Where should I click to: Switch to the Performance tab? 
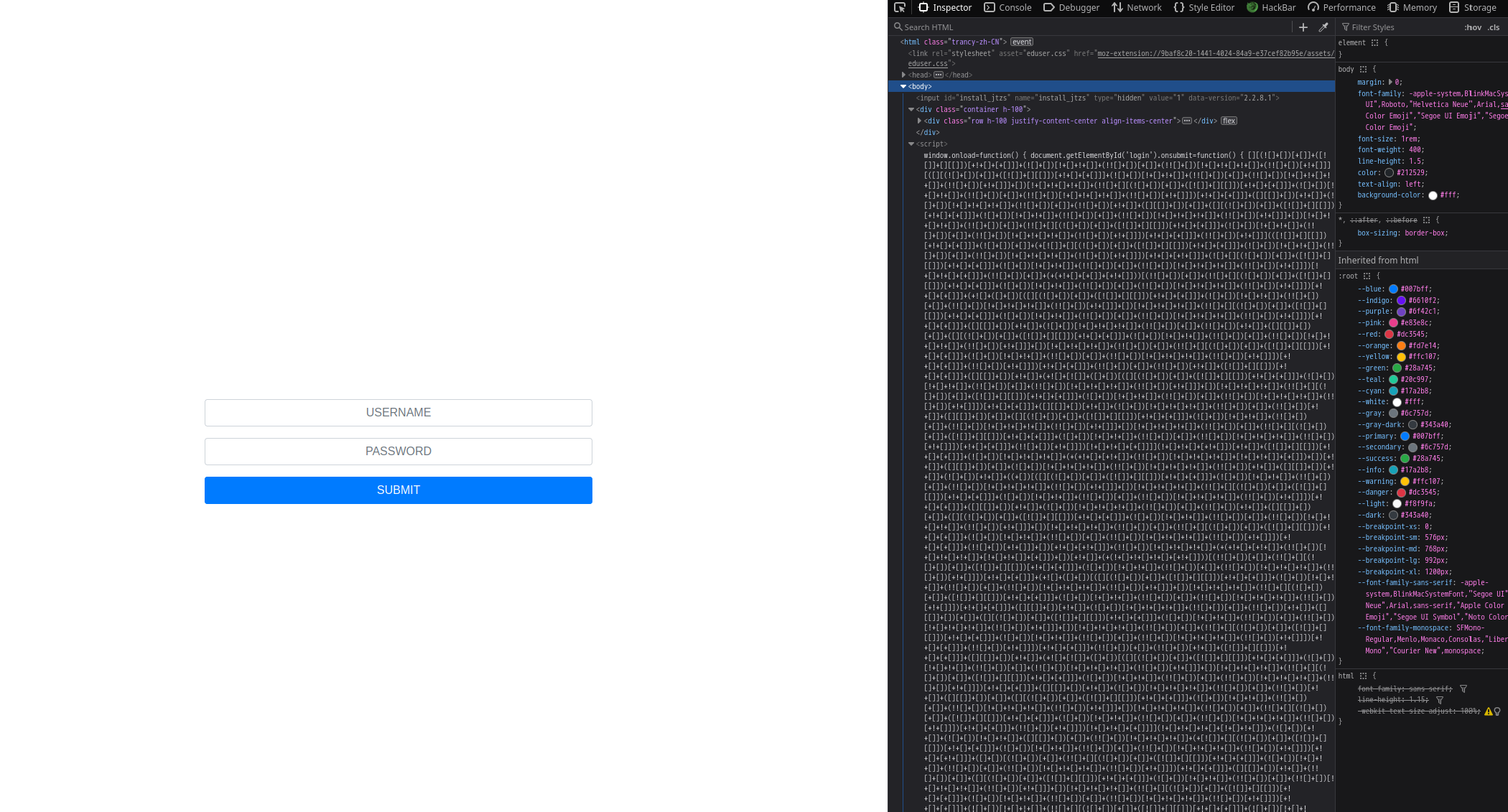click(1341, 7)
